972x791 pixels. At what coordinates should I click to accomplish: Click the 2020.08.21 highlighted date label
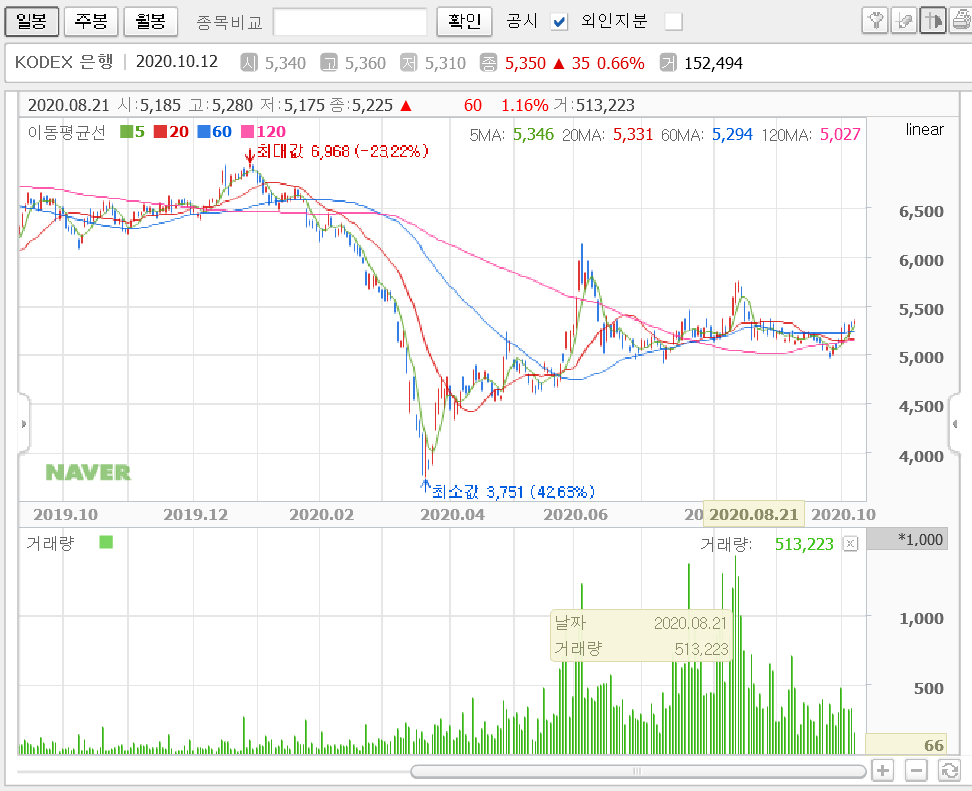tap(753, 515)
